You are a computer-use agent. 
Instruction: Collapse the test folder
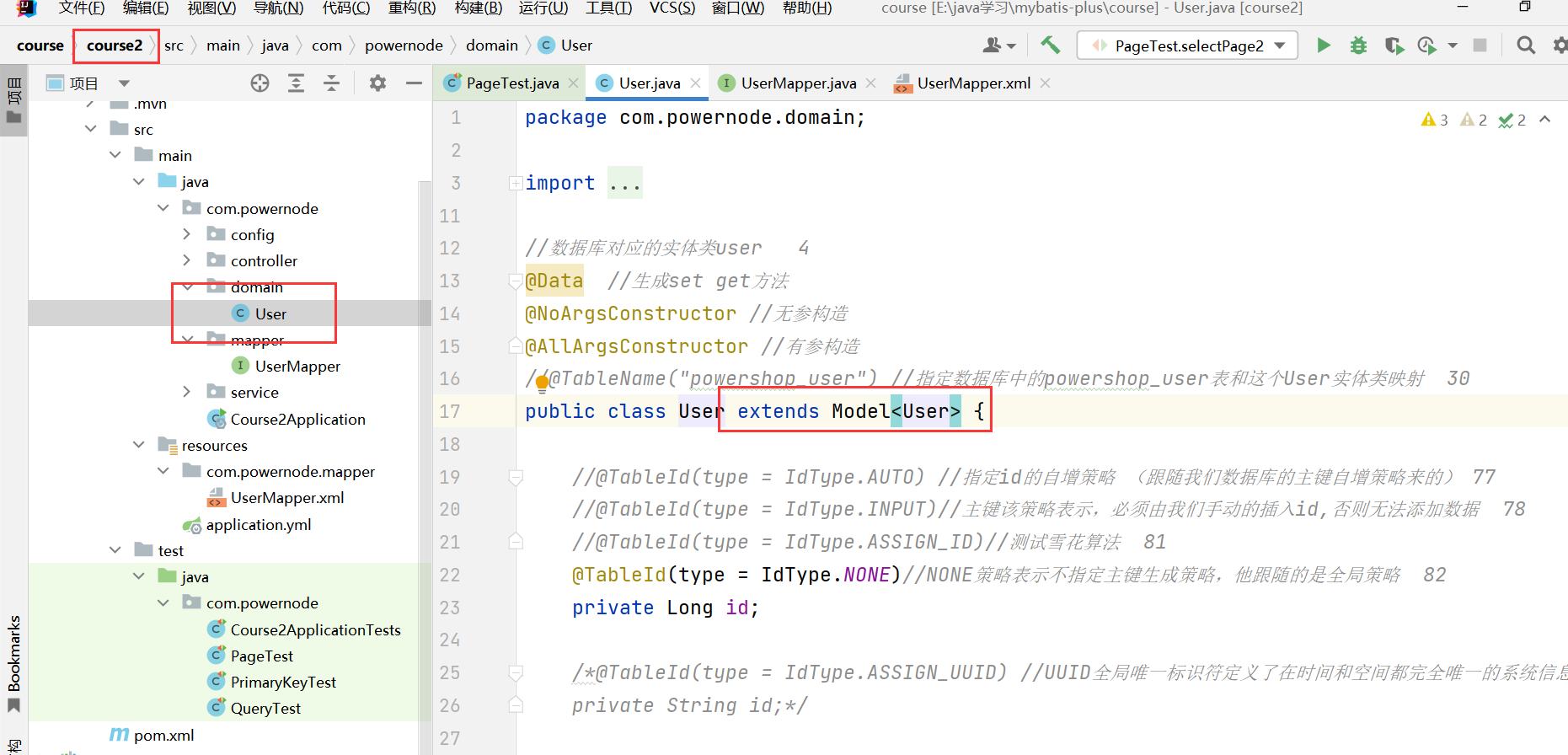tap(115, 550)
